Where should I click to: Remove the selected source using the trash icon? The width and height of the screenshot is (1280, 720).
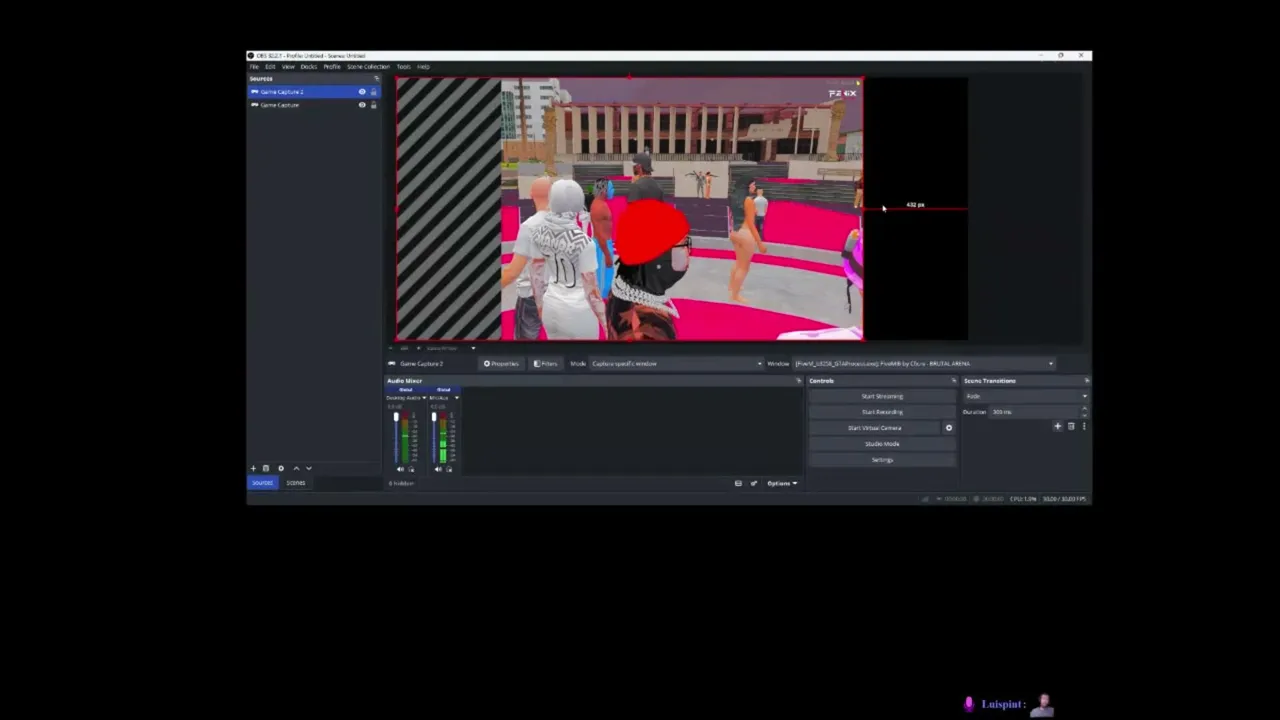click(266, 468)
